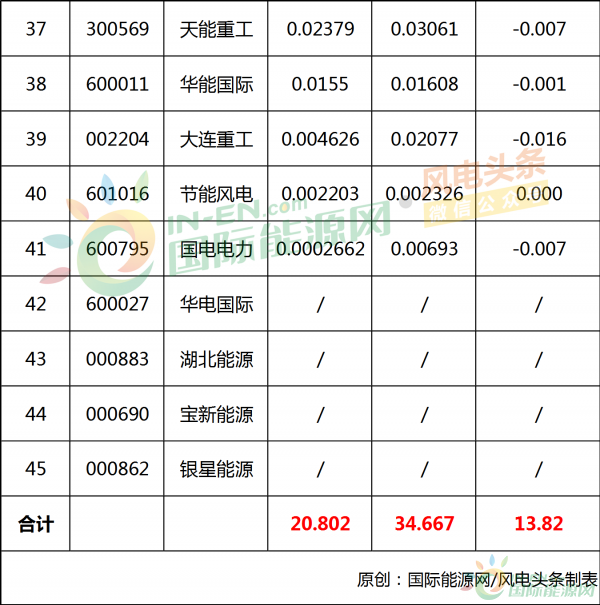Select stock code 300569 cell
This screenshot has width=600, height=605.
pos(117,29)
